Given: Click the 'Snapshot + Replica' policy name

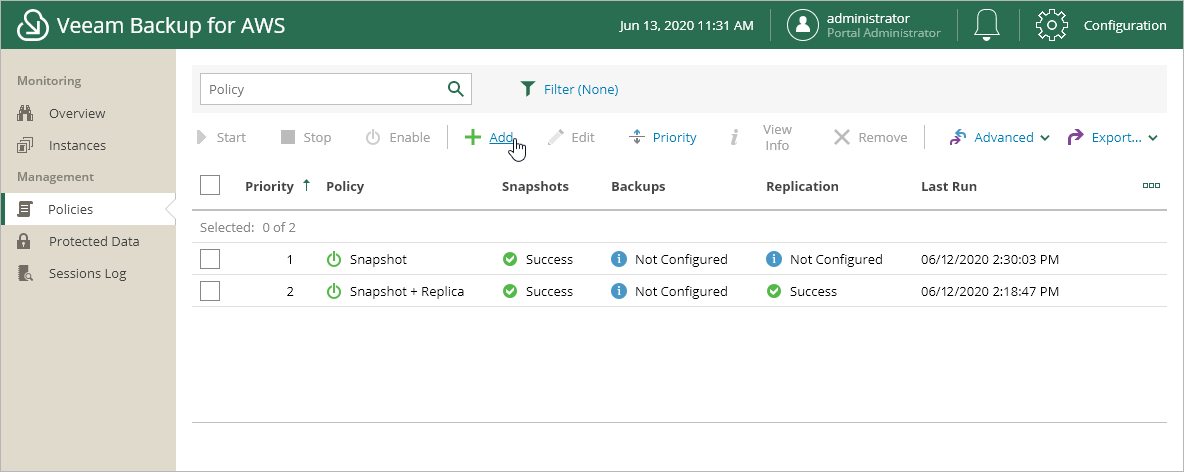Looking at the screenshot, I should pos(407,292).
